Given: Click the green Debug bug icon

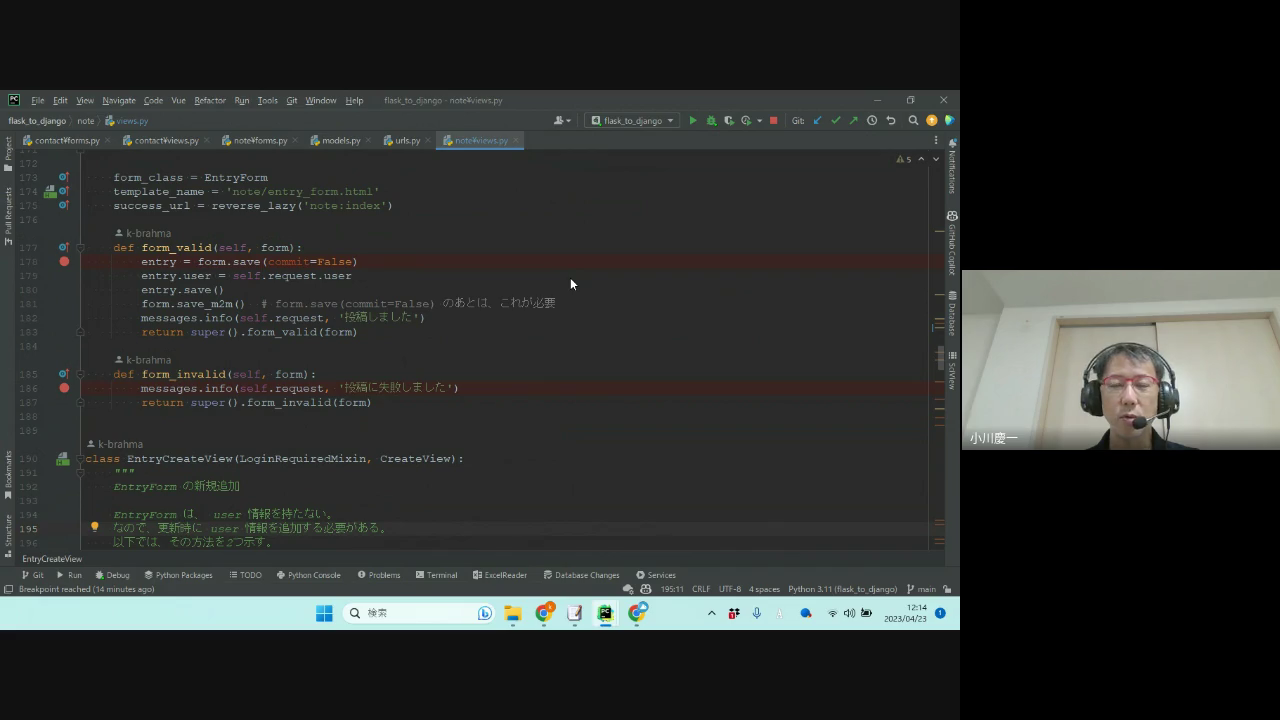Looking at the screenshot, I should click(711, 120).
